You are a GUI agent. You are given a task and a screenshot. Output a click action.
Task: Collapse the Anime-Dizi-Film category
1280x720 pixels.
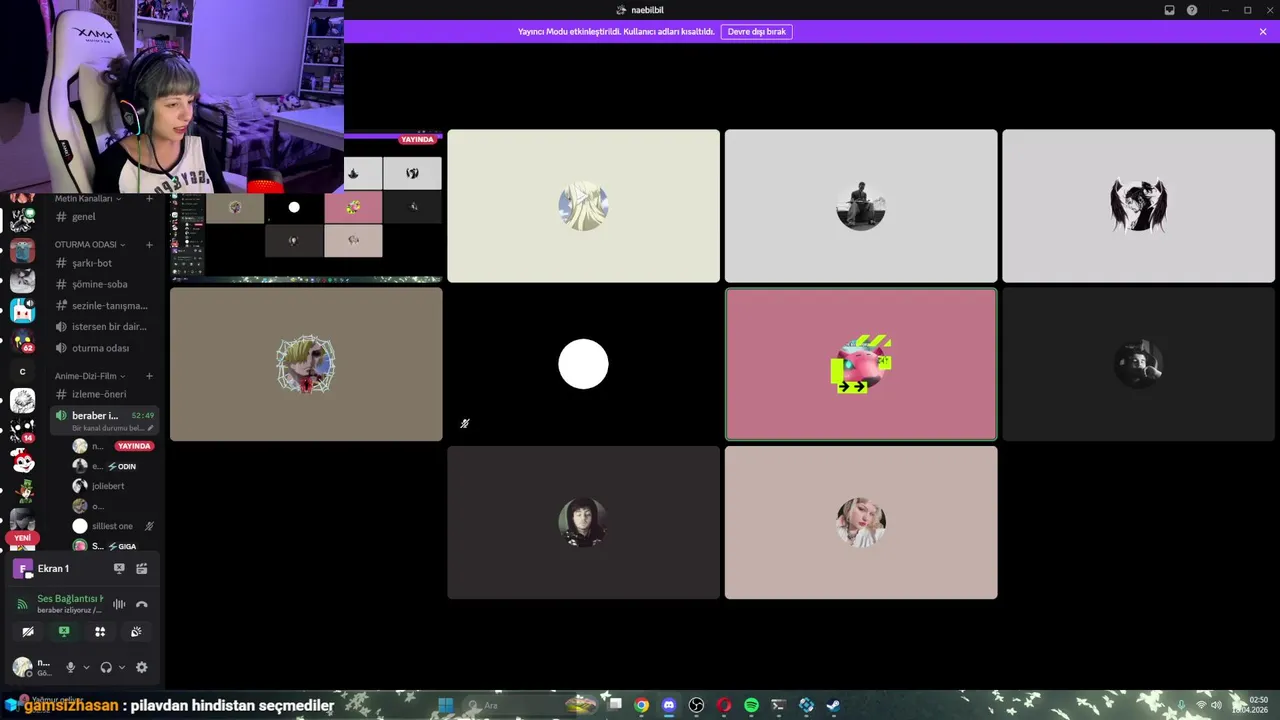90,376
